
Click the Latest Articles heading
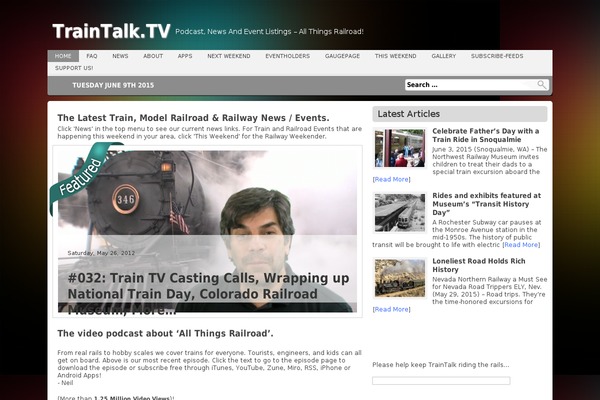(409, 114)
